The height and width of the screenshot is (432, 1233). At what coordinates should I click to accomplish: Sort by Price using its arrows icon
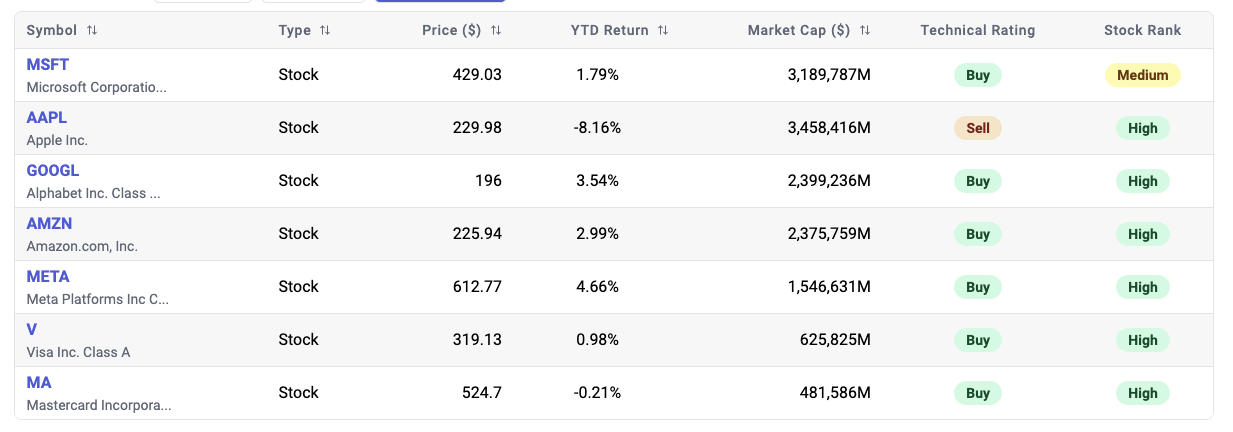point(496,31)
